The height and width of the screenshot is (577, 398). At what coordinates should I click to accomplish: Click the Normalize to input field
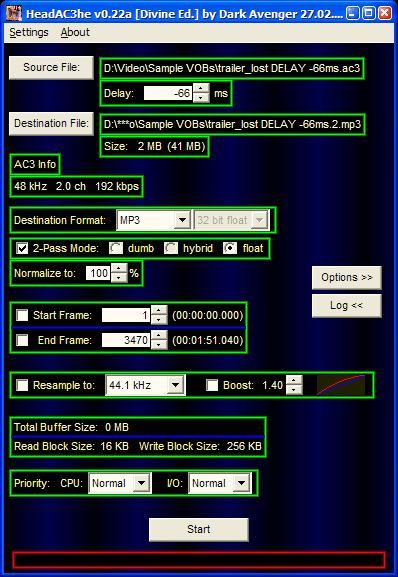pos(98,273)
